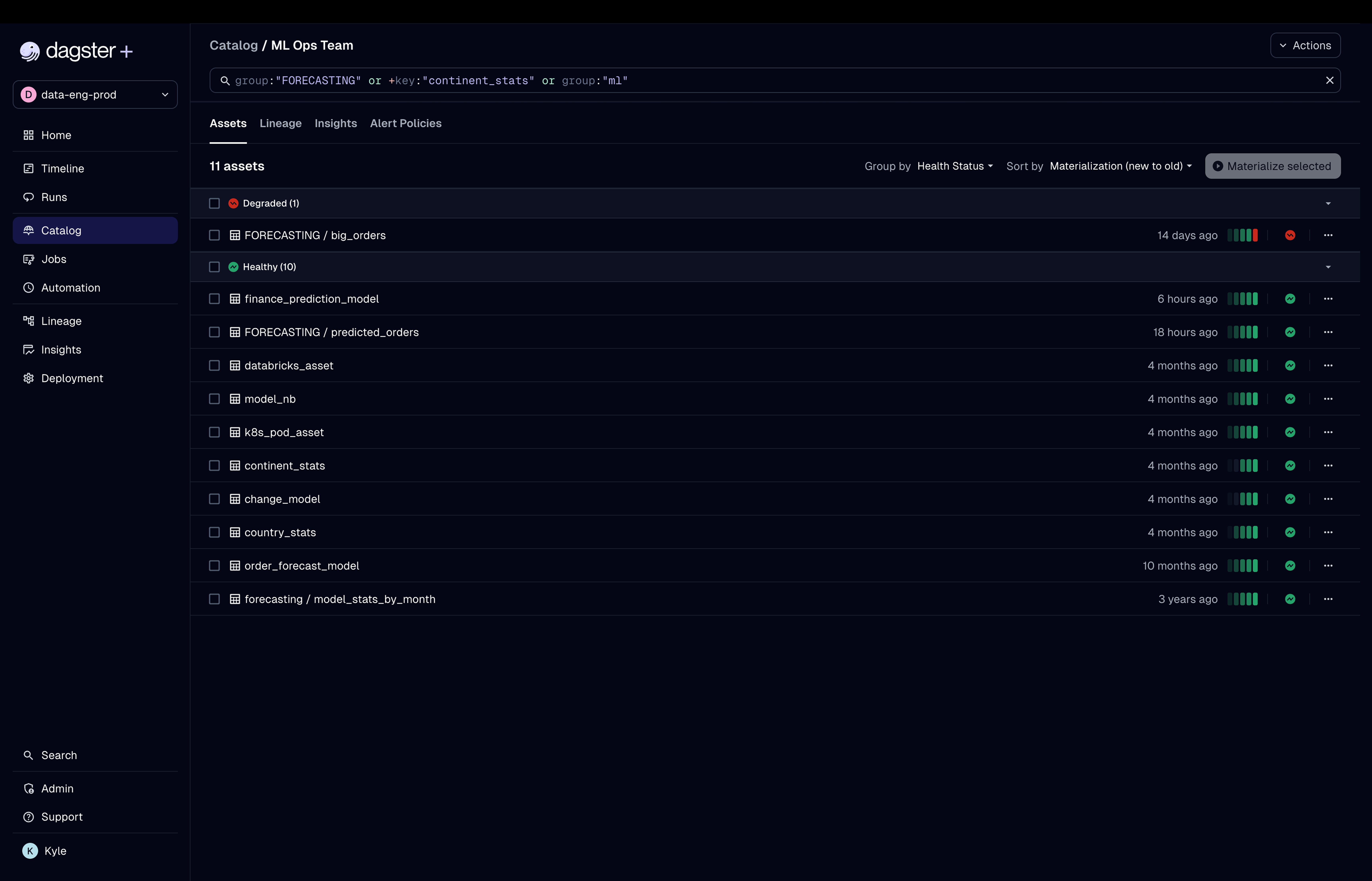This screenshot has height=881, width=1372.
Task: Open the Lineage tab
Action: (280, 123)
